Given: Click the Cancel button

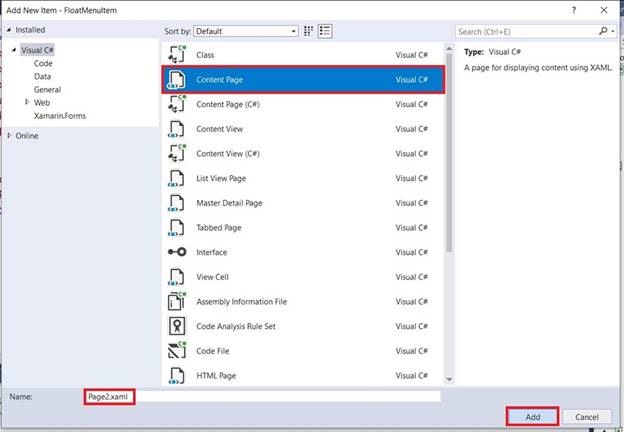Looking at the screenshot, I should pos(587,416).
